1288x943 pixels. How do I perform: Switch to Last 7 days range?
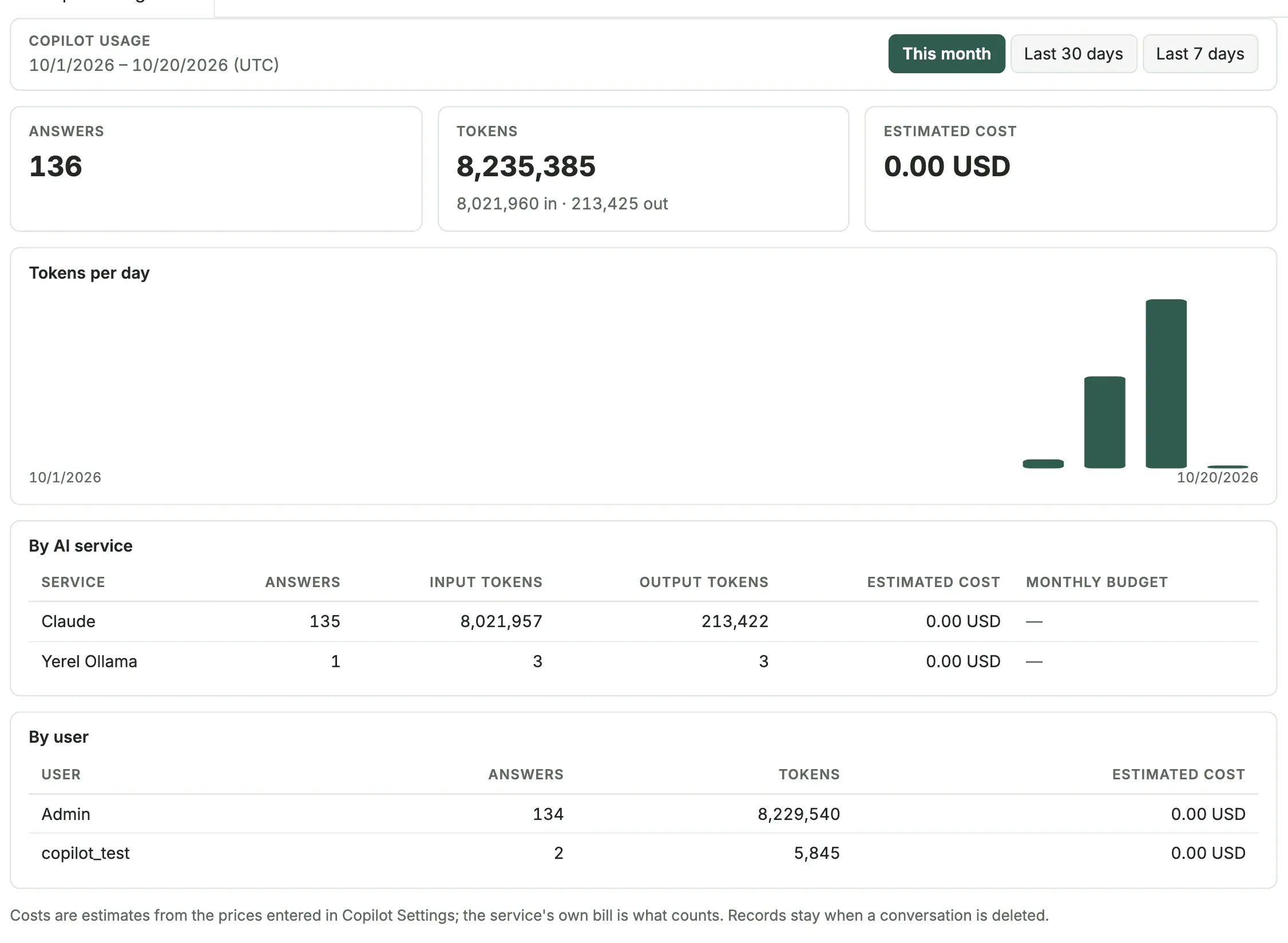coord(1200,54)
